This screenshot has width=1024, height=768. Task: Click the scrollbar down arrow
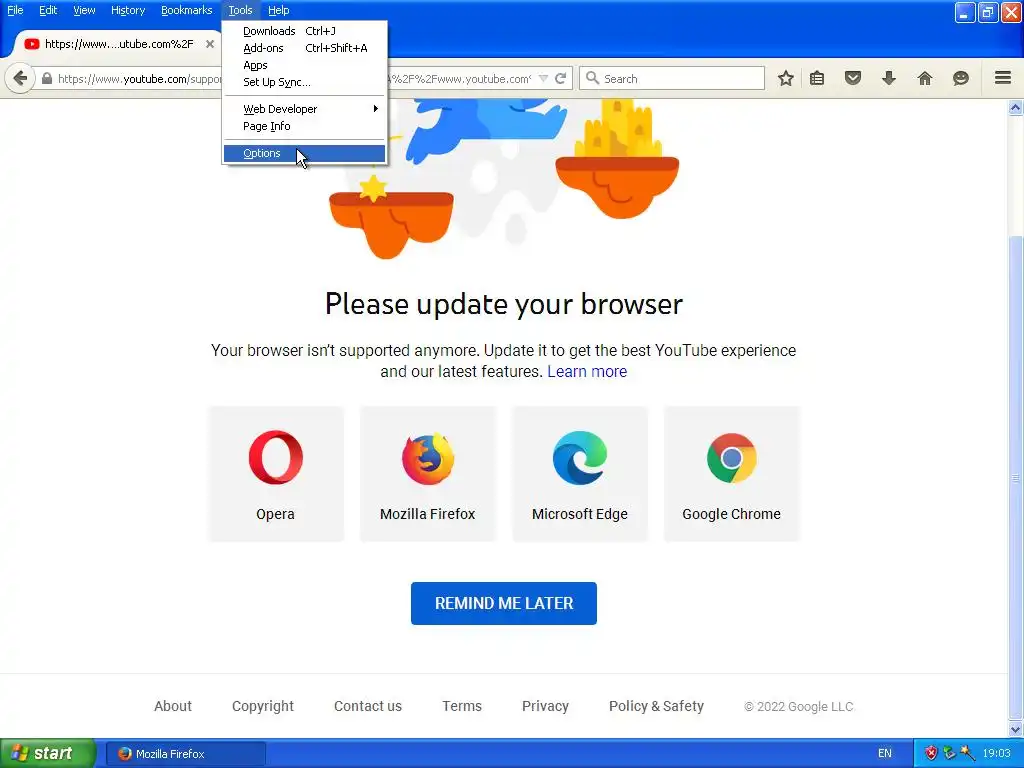click(x=1016, y=729)
